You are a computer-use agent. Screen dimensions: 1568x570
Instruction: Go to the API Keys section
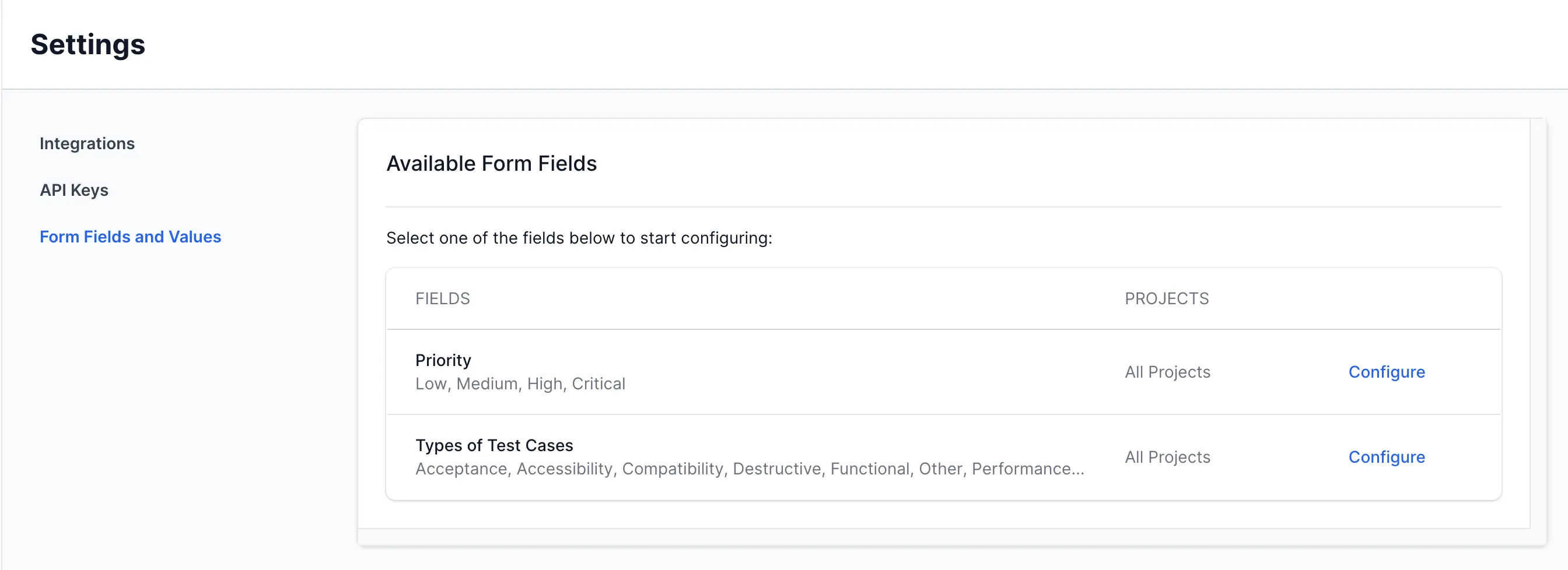pyautogui.click(x=73, y=191)
